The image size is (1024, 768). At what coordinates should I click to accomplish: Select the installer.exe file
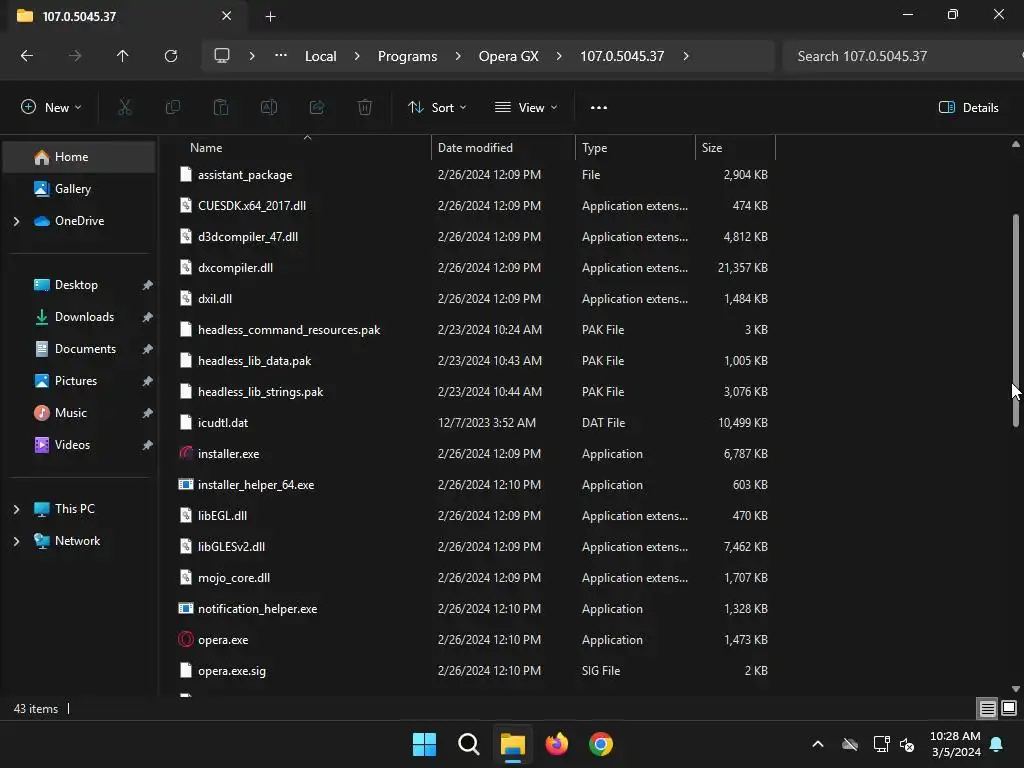[473, 454]
